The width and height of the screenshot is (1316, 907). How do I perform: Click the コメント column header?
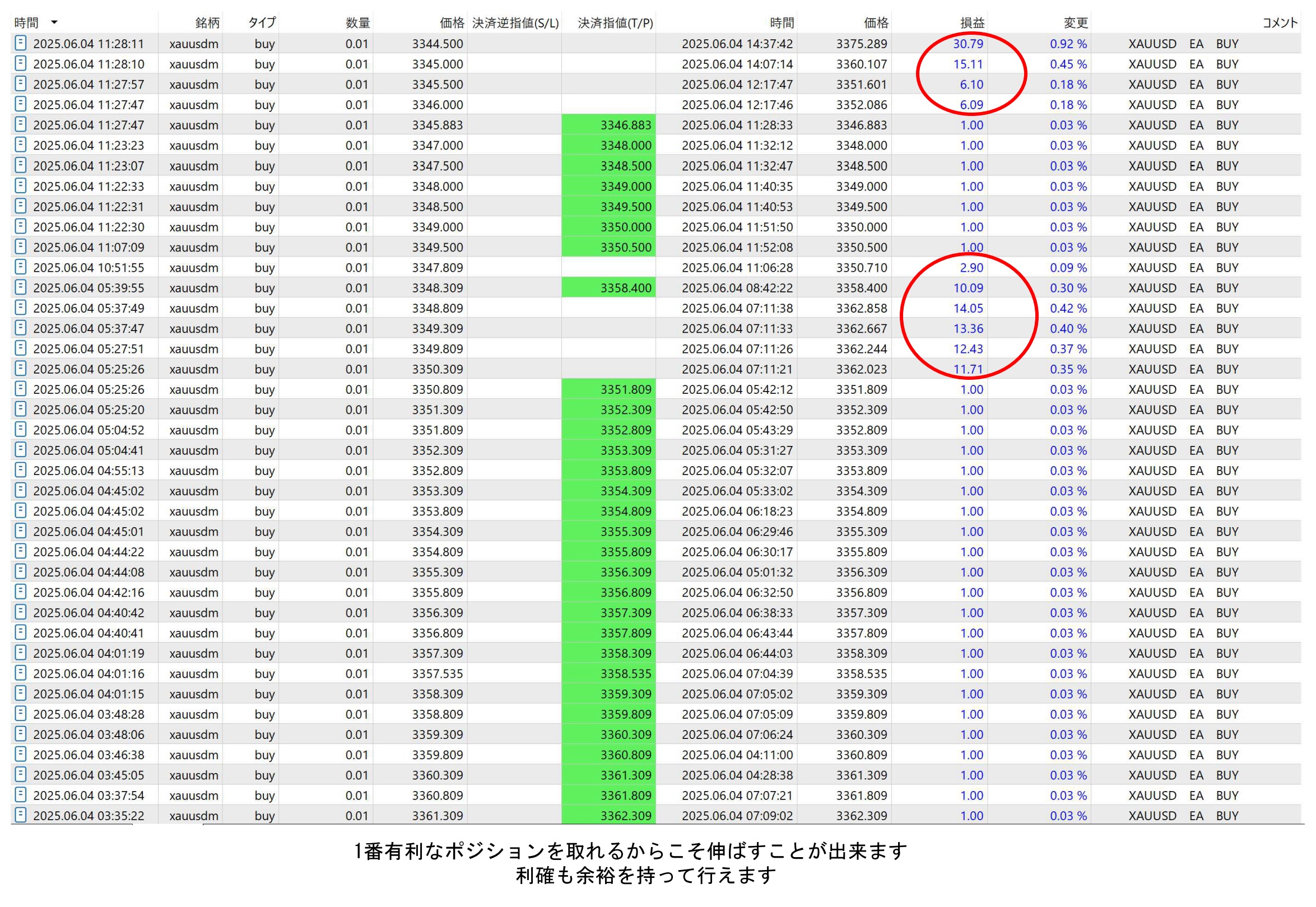[1280, 23]
